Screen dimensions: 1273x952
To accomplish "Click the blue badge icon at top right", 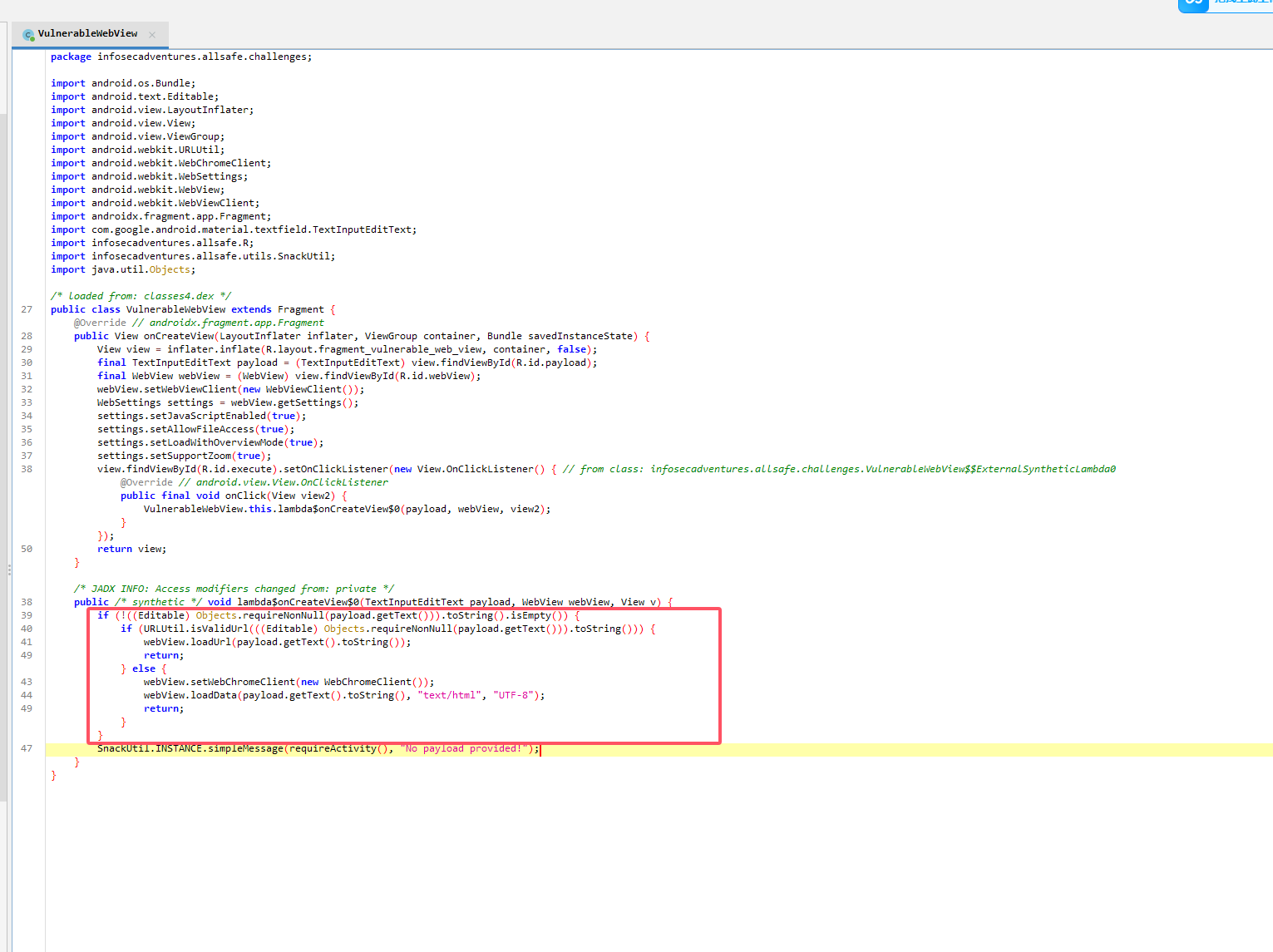I will (x=1193, y=4).
